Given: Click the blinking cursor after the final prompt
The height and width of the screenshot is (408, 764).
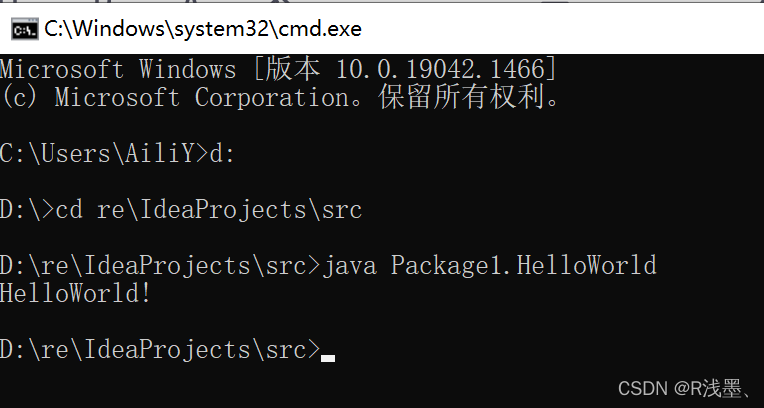Looking at the screenshot, I should click(328, 356).
